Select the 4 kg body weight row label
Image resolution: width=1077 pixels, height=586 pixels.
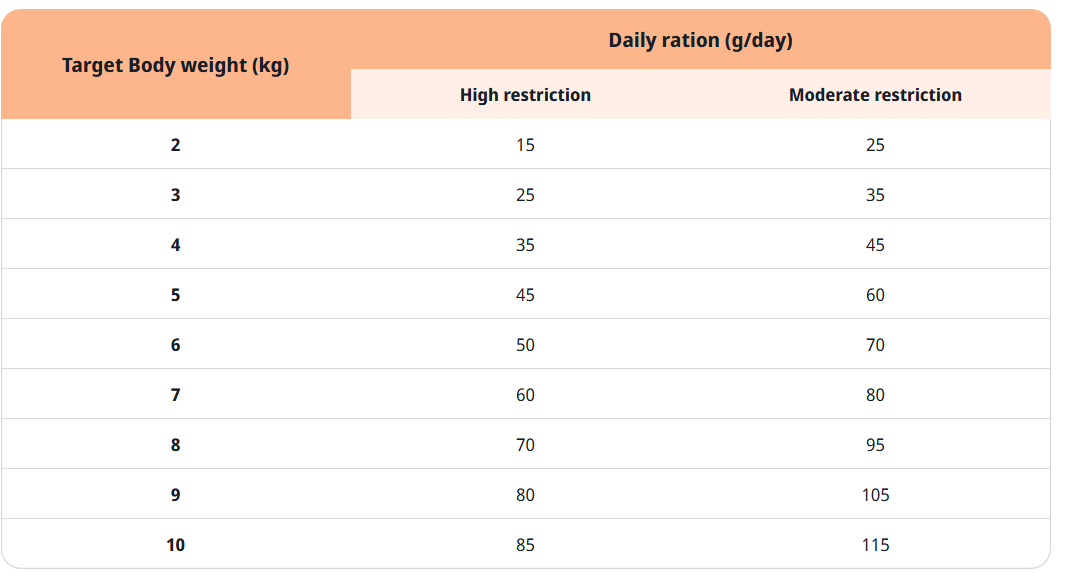click(x=176, y=245)
